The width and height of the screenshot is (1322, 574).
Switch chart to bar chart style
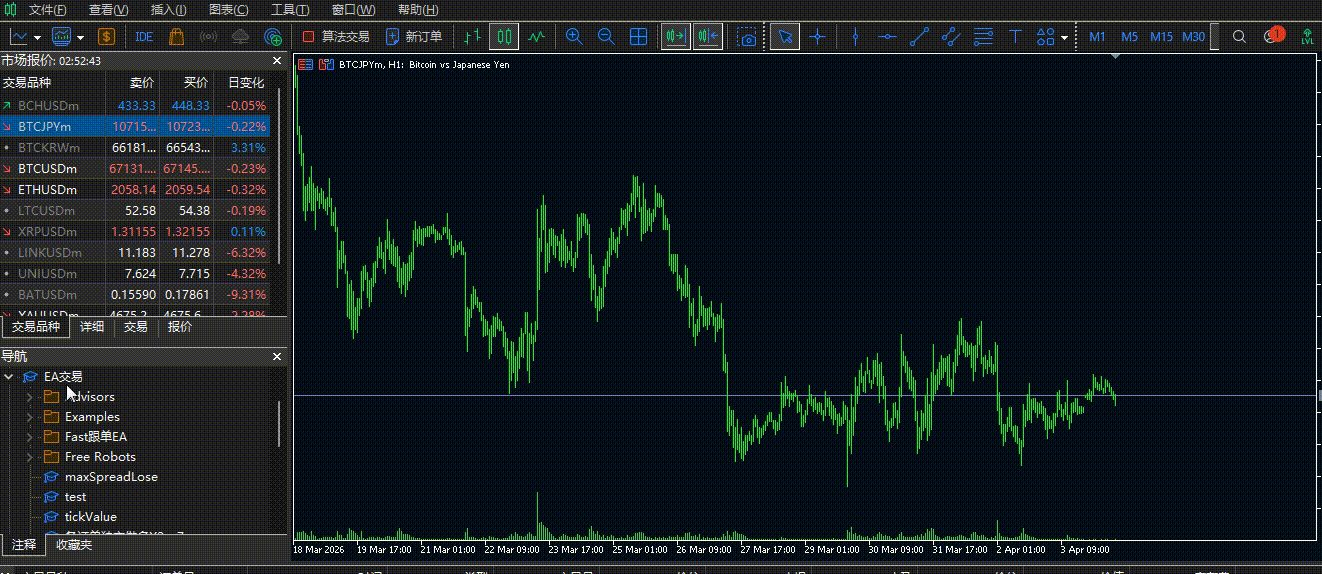[x=473, y=37]
